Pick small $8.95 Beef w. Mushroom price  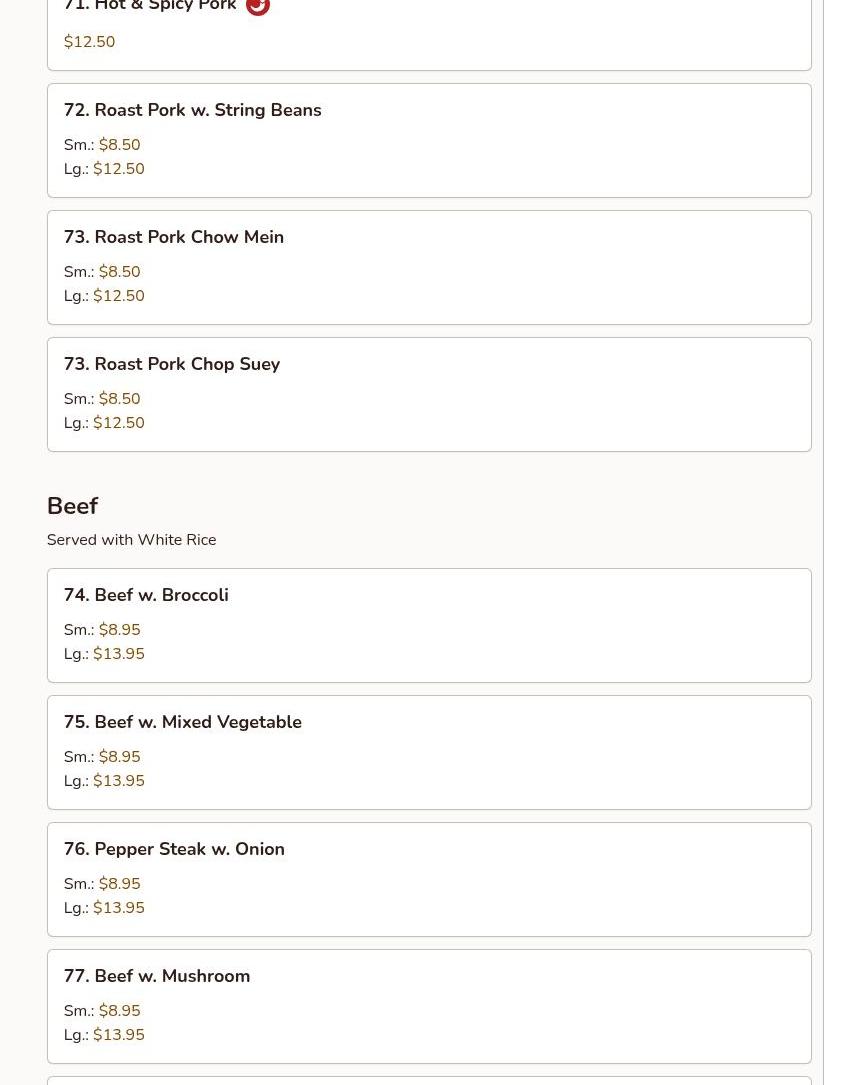point(119,1011)
